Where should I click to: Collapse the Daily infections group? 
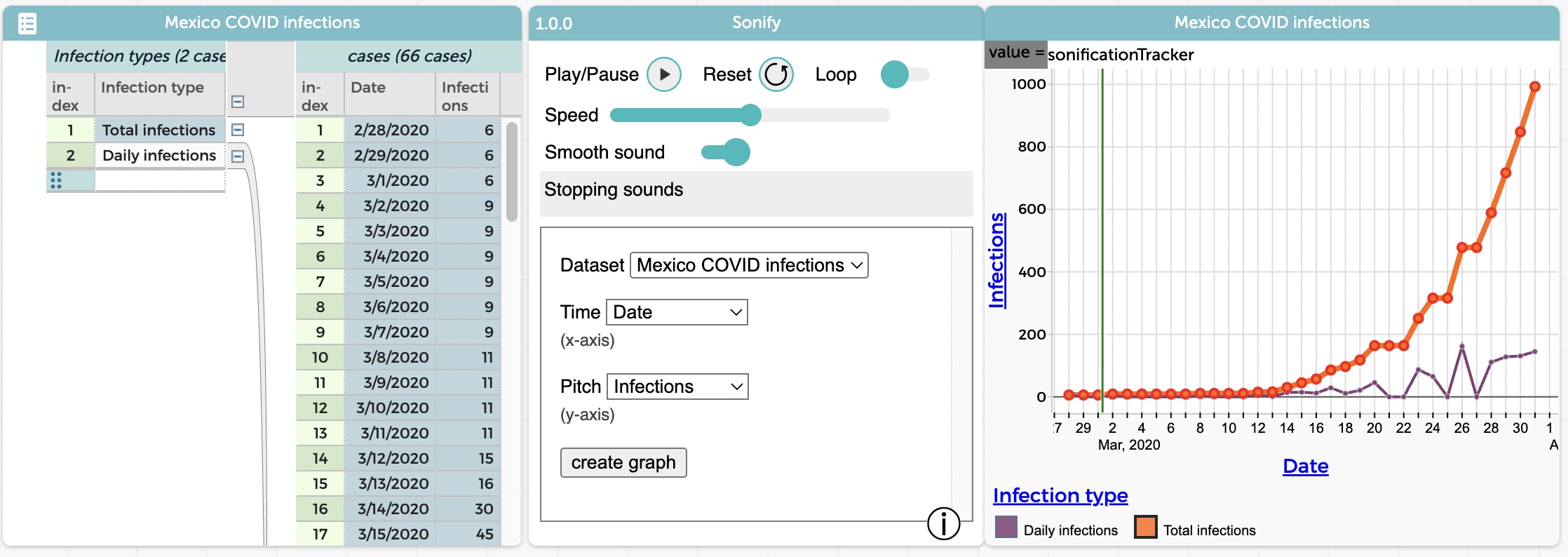(x=238, y=156)
